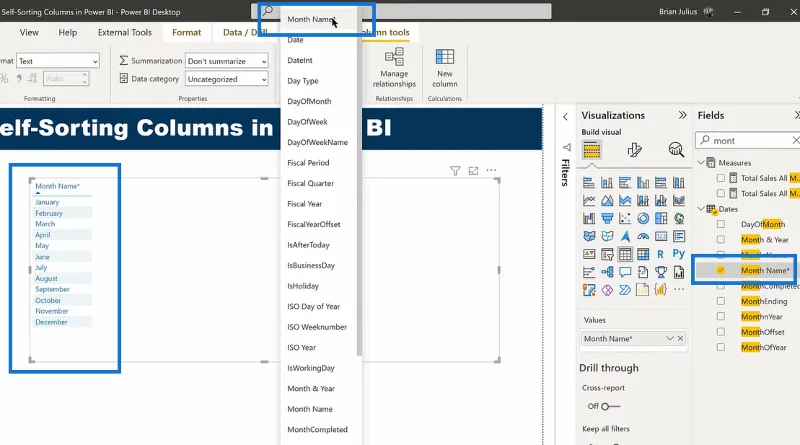The height and width of the screenshot is (445, 800).
Task: Open the View ribbon tab
Action: point(29,32)
